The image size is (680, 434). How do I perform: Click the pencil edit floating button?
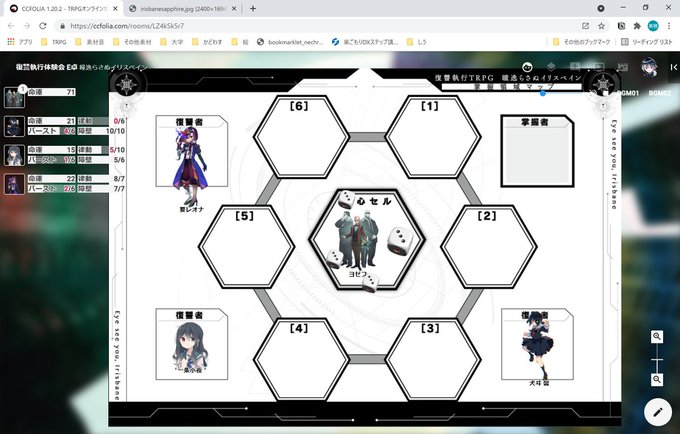coord(658,412)
